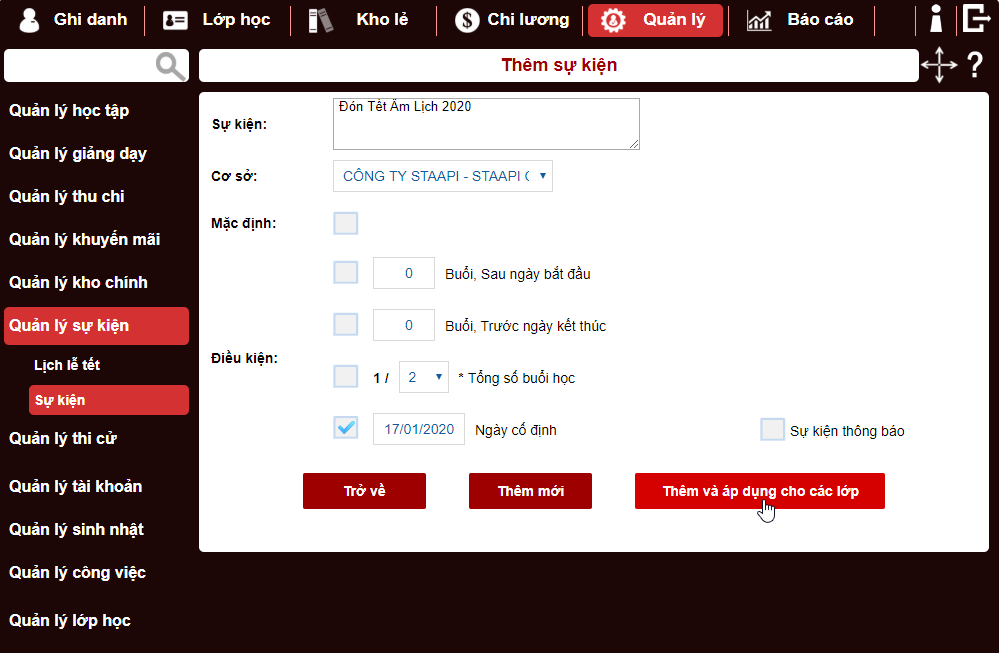Click the move arrows icon
Viewport: 1001px width, 653px height.
(939, 66)
